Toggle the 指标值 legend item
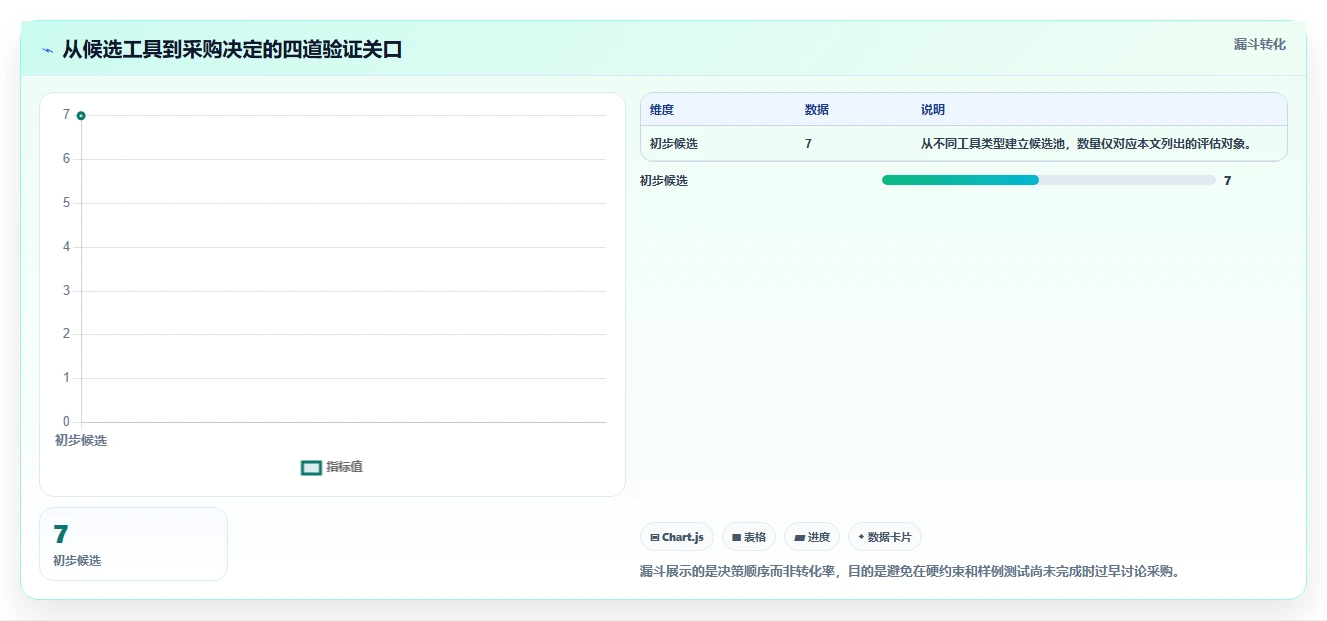This screenshot has width=1327, height=621. coord(332,467)
